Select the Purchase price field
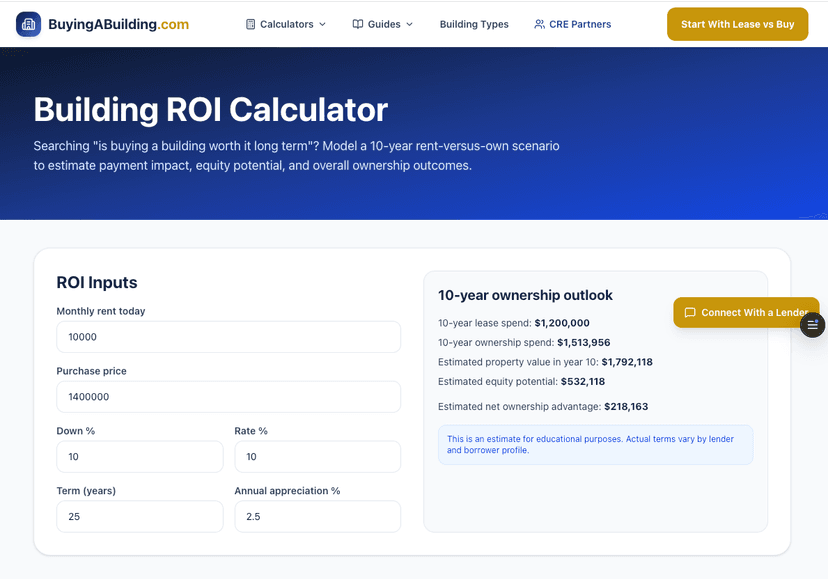The width and height of the screenshot is (828, 579). click(228, 397)
